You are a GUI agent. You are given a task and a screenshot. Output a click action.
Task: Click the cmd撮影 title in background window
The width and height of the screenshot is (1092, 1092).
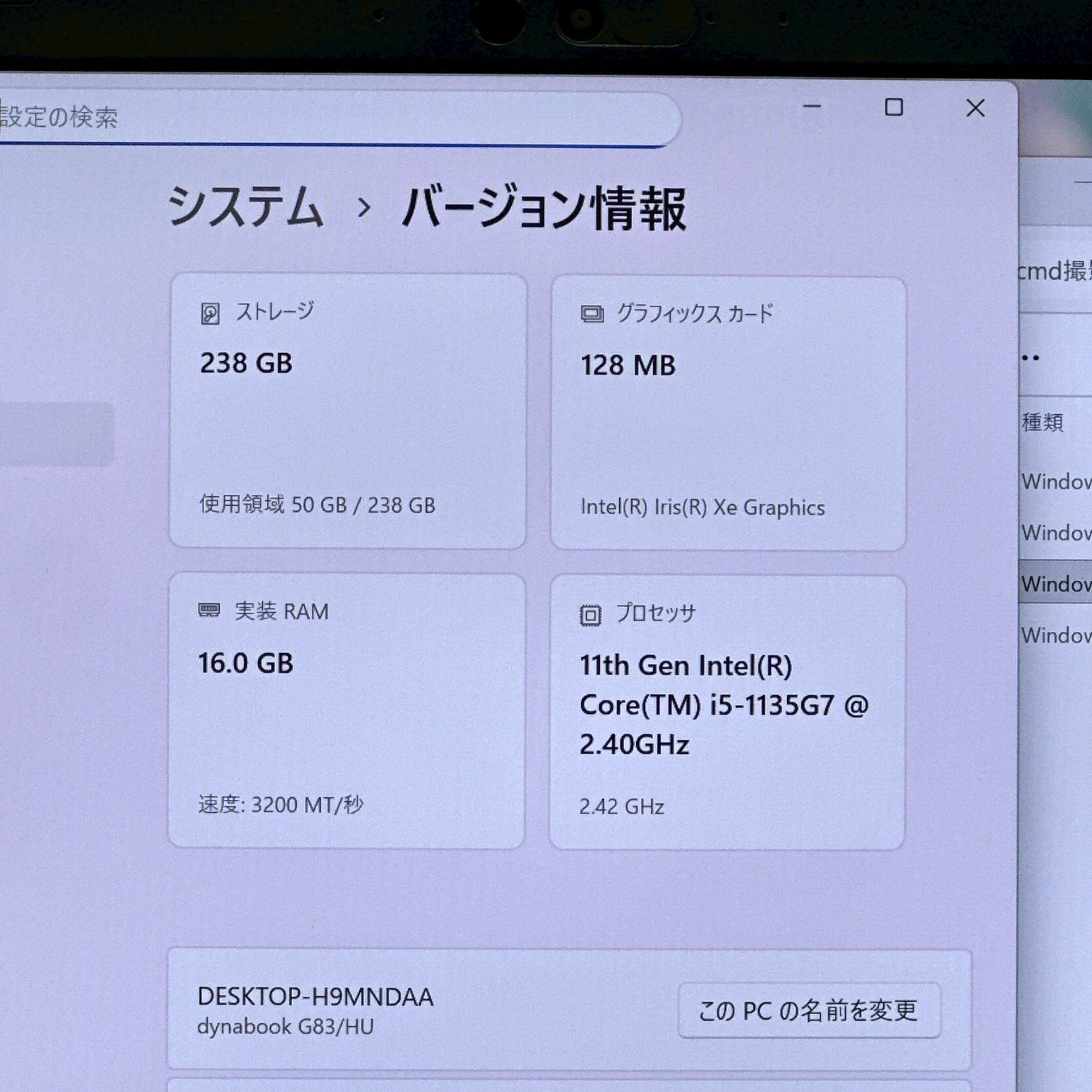1054,270
